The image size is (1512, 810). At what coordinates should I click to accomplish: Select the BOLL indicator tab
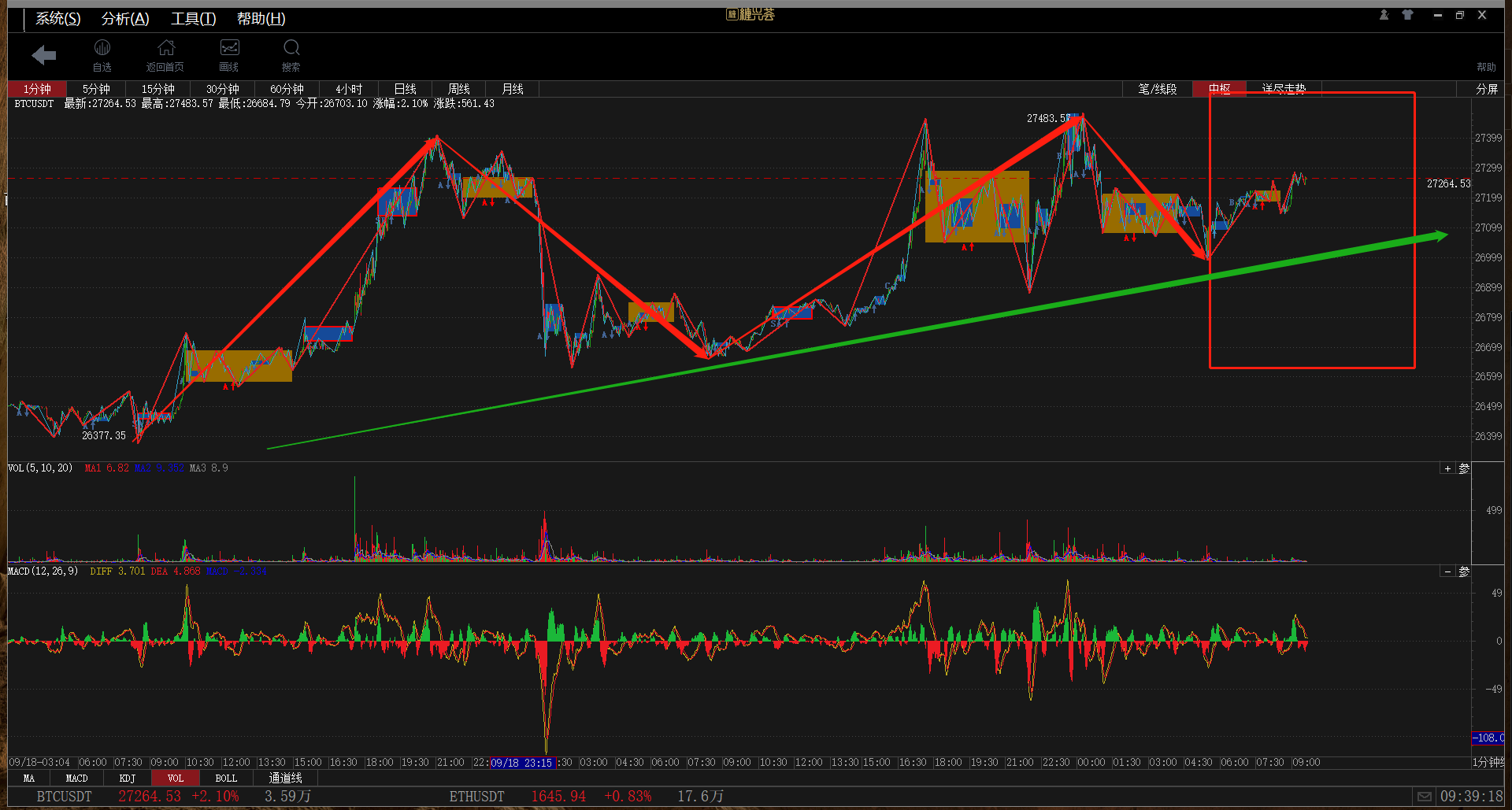coord(226,778)
